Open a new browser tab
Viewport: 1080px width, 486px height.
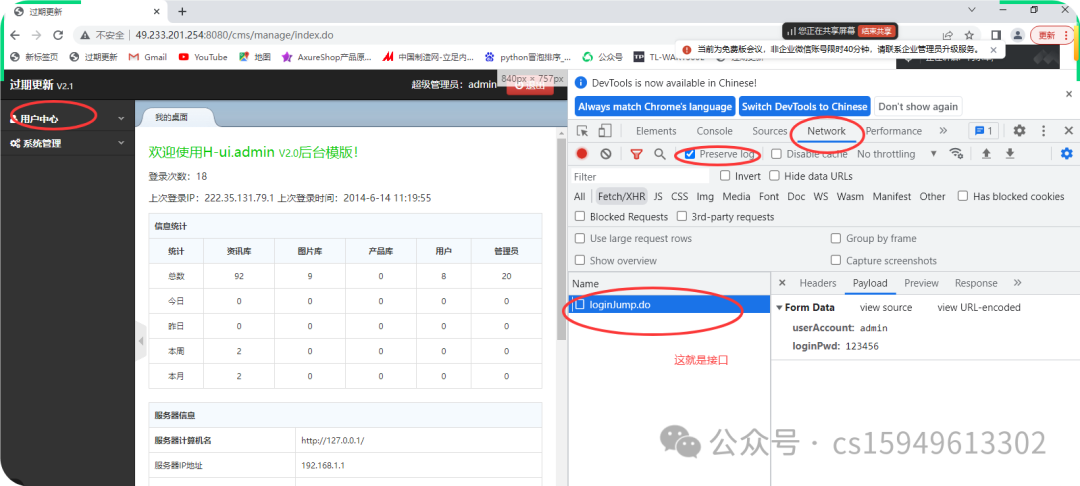pos(182,11)
